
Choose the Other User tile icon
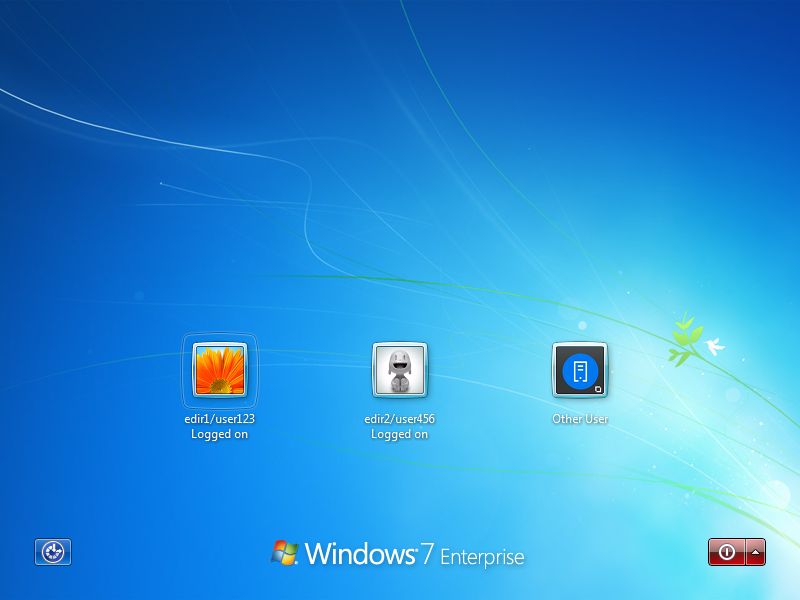click(580, 370)
